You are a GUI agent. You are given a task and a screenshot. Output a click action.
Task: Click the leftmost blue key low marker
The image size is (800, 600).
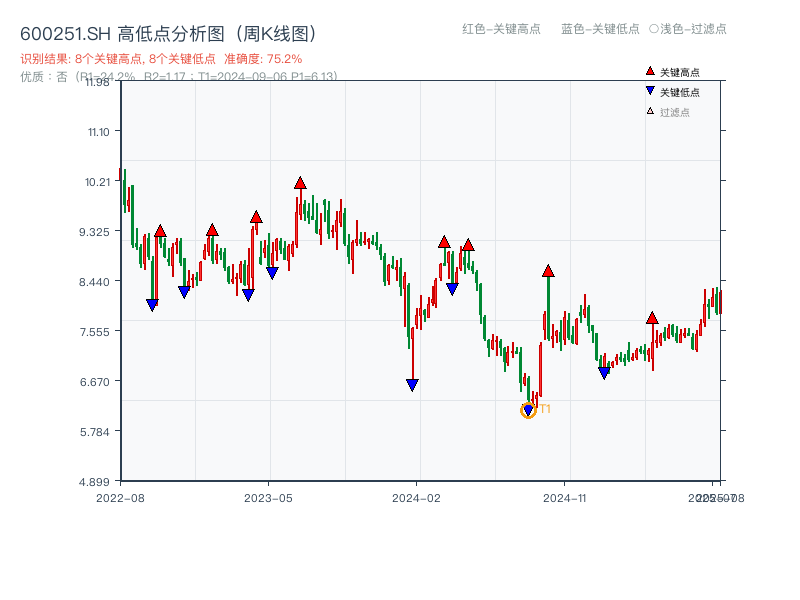point(152,305)
